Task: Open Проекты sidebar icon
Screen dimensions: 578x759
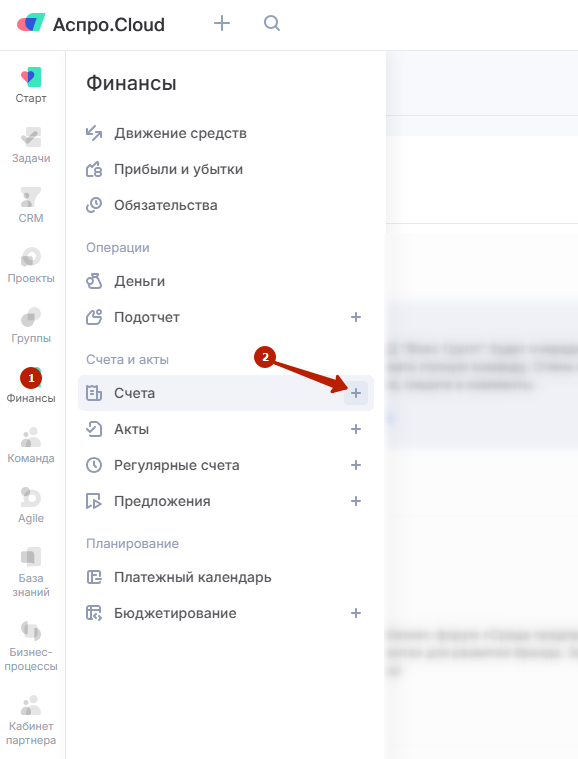Action: tap(31, 265)
